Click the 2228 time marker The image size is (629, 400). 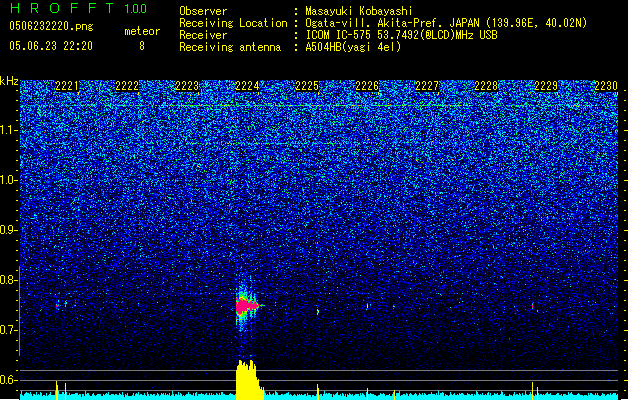(486, 86)
